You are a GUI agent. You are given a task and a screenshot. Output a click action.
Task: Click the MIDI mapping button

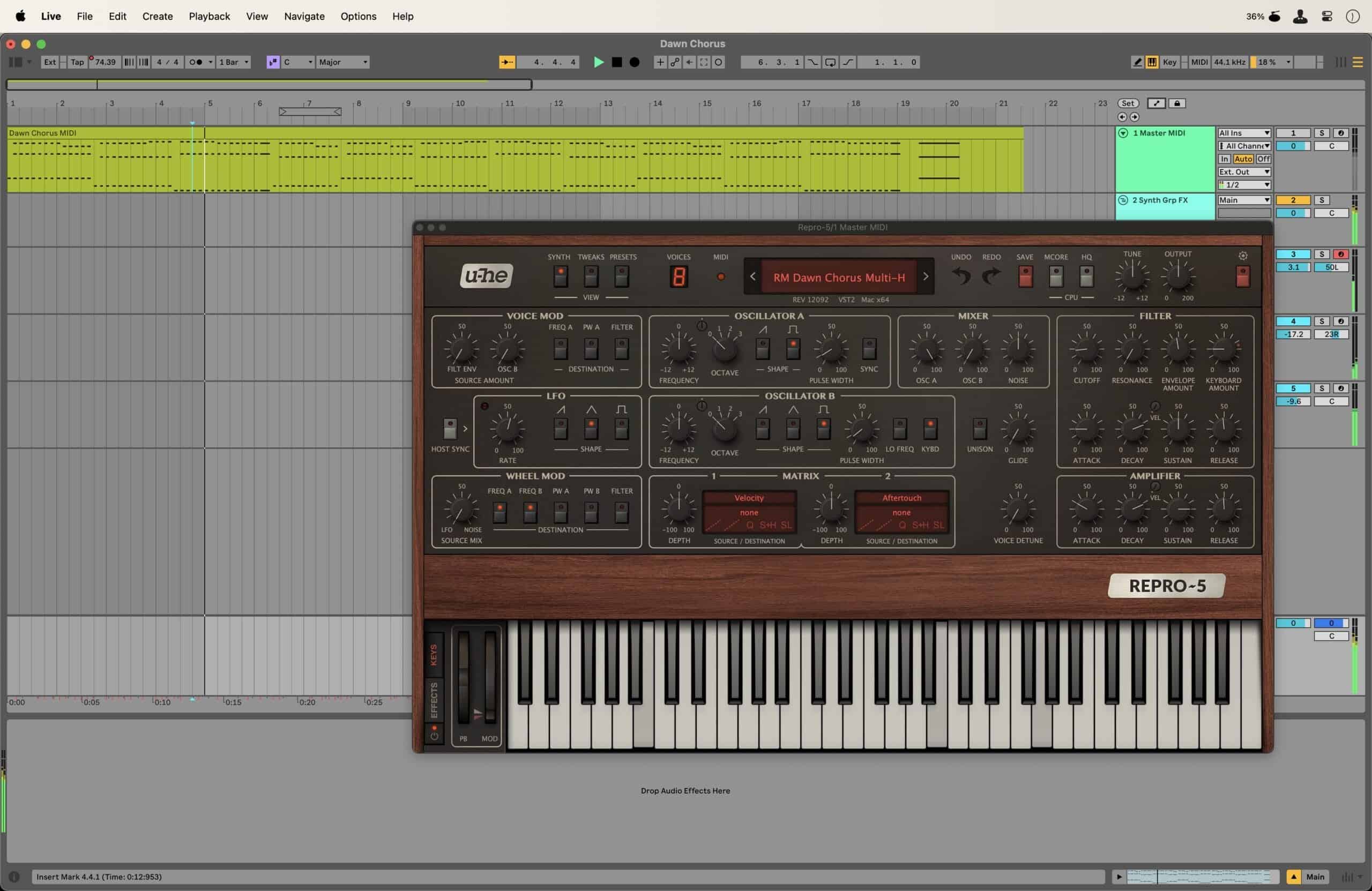(x=1199, y=62)
